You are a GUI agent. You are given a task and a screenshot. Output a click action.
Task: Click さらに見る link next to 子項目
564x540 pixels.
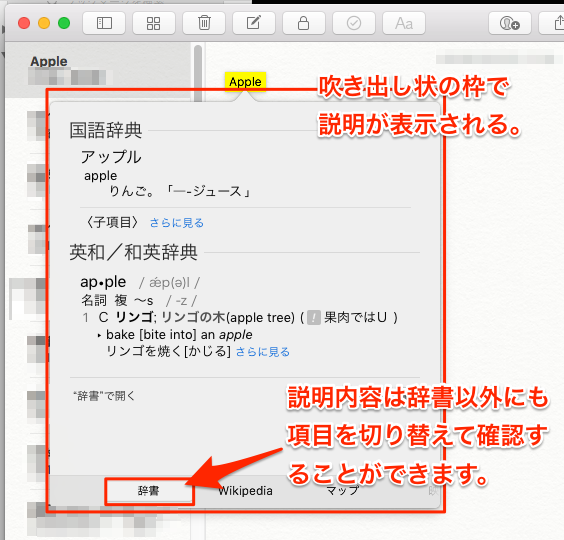177,223
